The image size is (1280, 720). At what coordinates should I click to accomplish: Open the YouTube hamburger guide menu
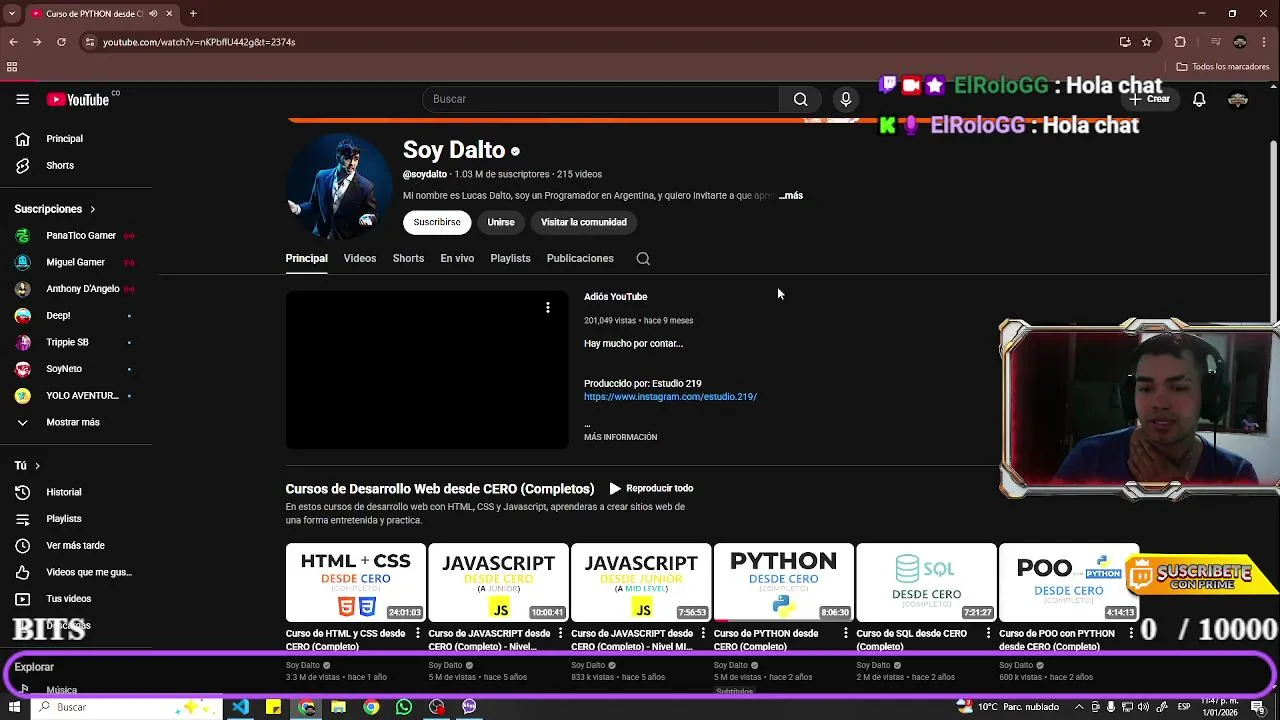pyautogui.click(x=22, y=99)
